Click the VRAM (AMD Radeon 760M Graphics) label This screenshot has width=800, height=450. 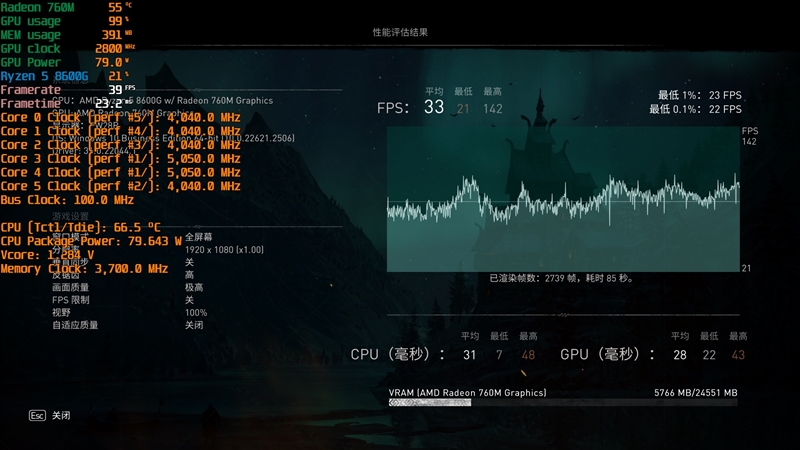(467, 393)
